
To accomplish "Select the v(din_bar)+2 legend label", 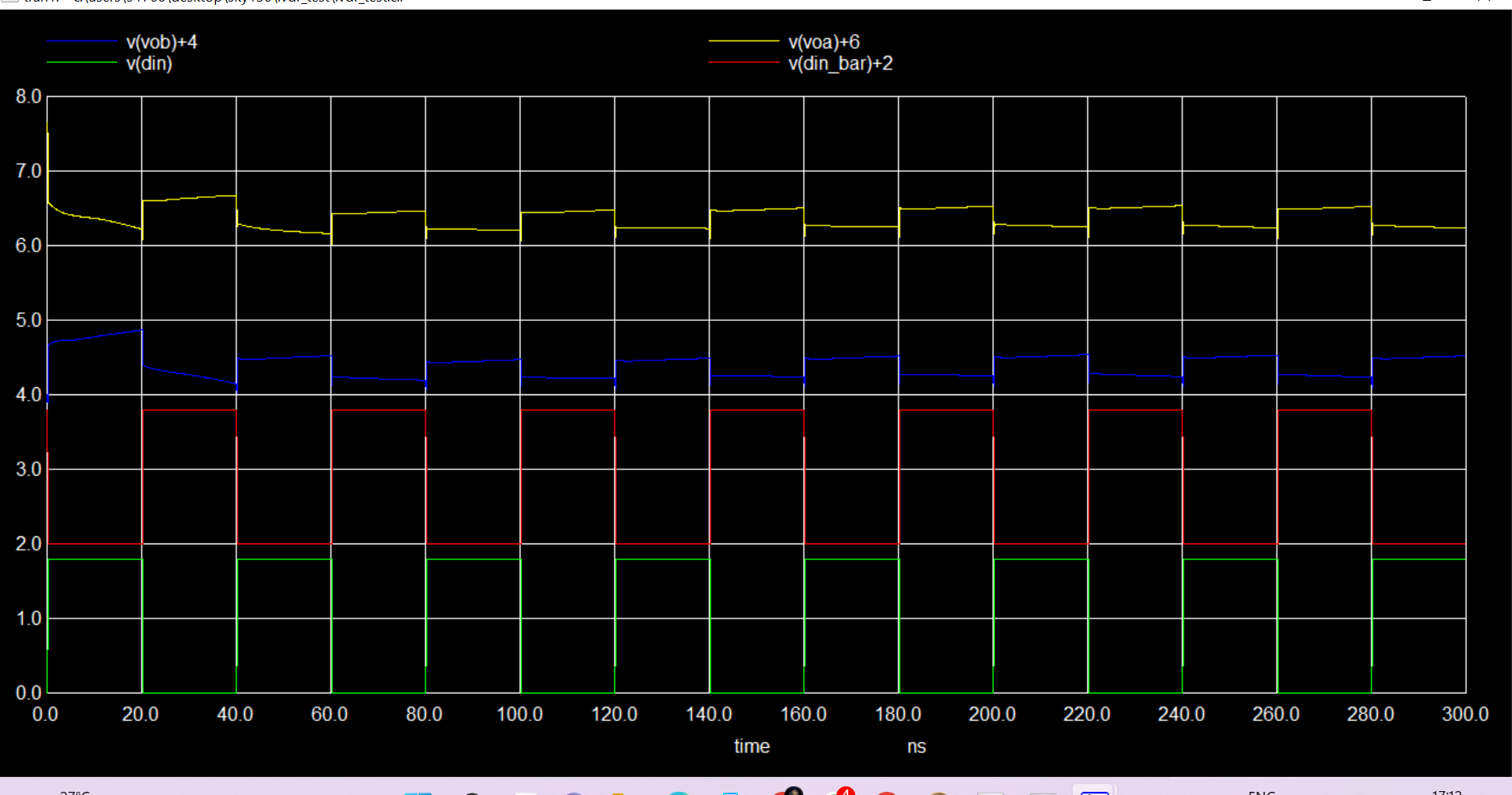I will click(x=840, y=64).
